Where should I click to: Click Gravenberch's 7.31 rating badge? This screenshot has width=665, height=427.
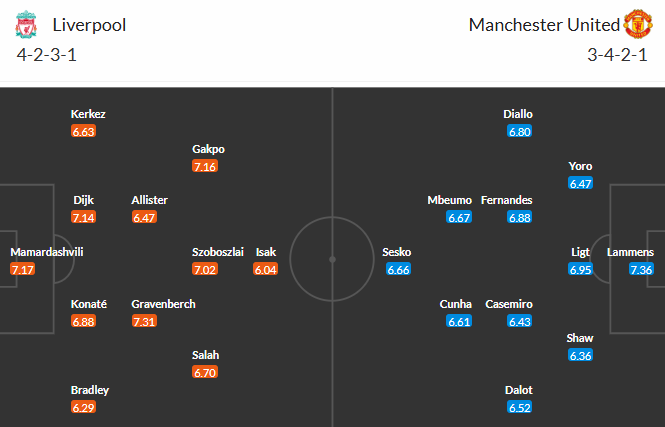point(144,321)
